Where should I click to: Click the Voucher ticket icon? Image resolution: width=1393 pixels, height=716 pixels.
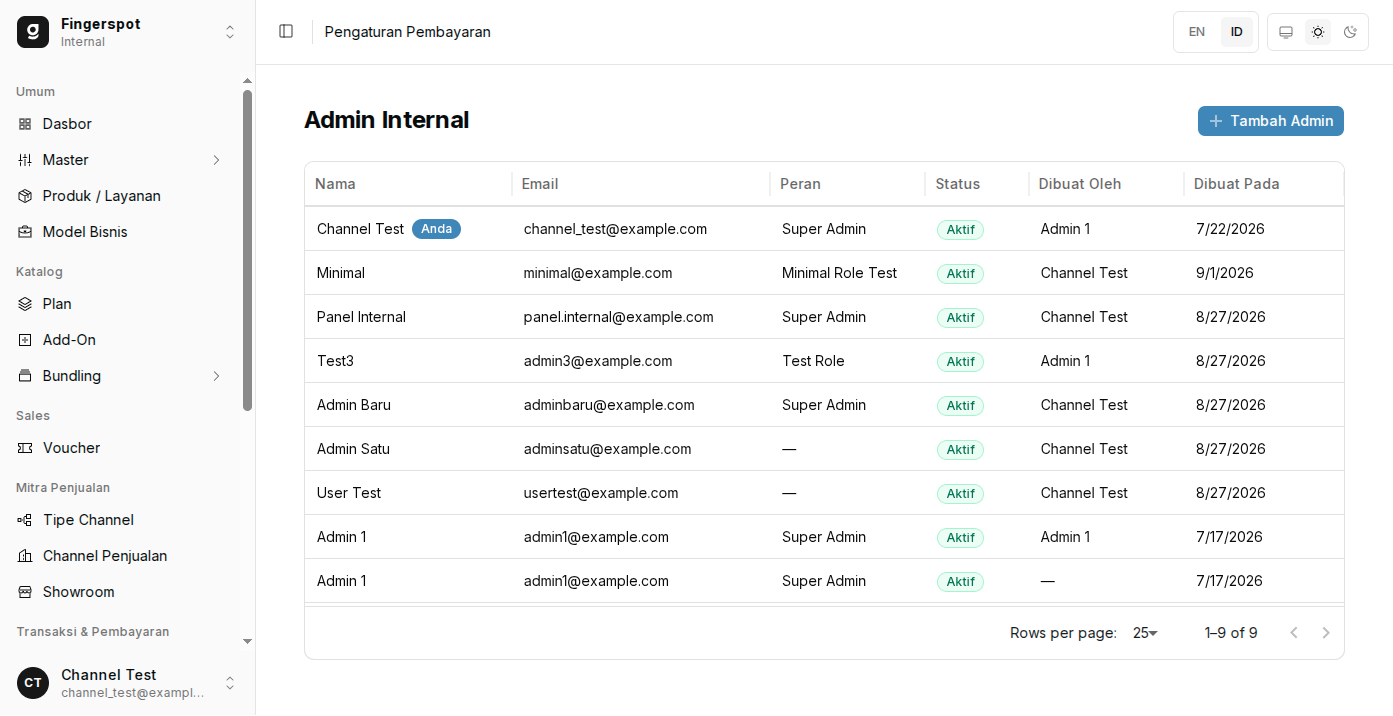coord(25,448)
